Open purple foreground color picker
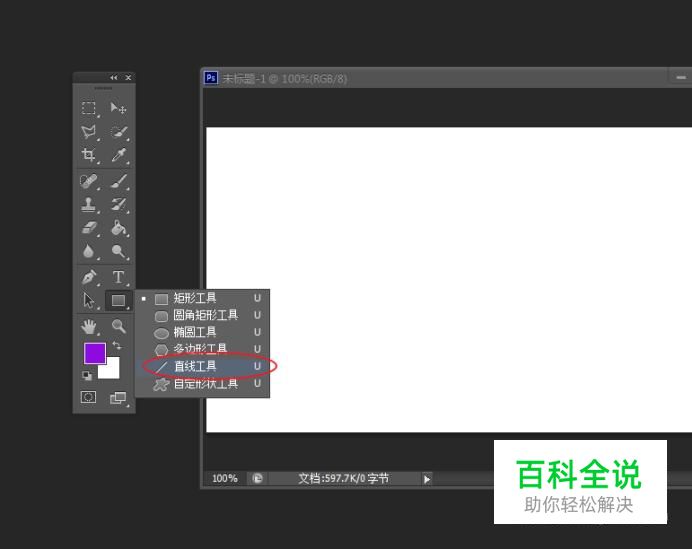 [95, 353]
